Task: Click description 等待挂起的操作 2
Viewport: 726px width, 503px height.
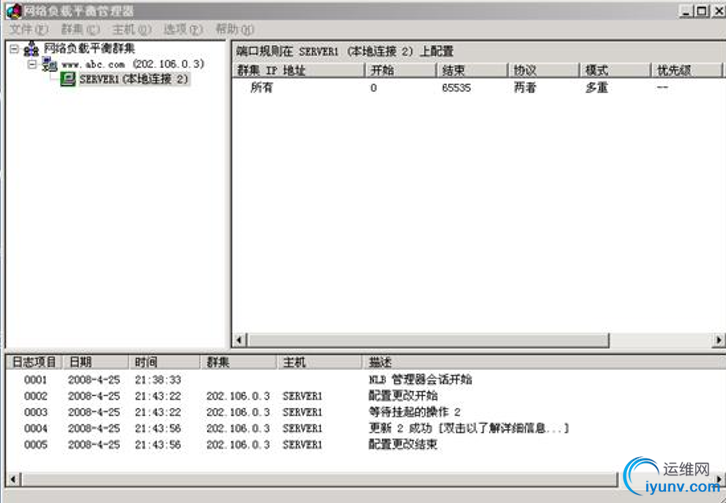Action: (x=414, y=412)
